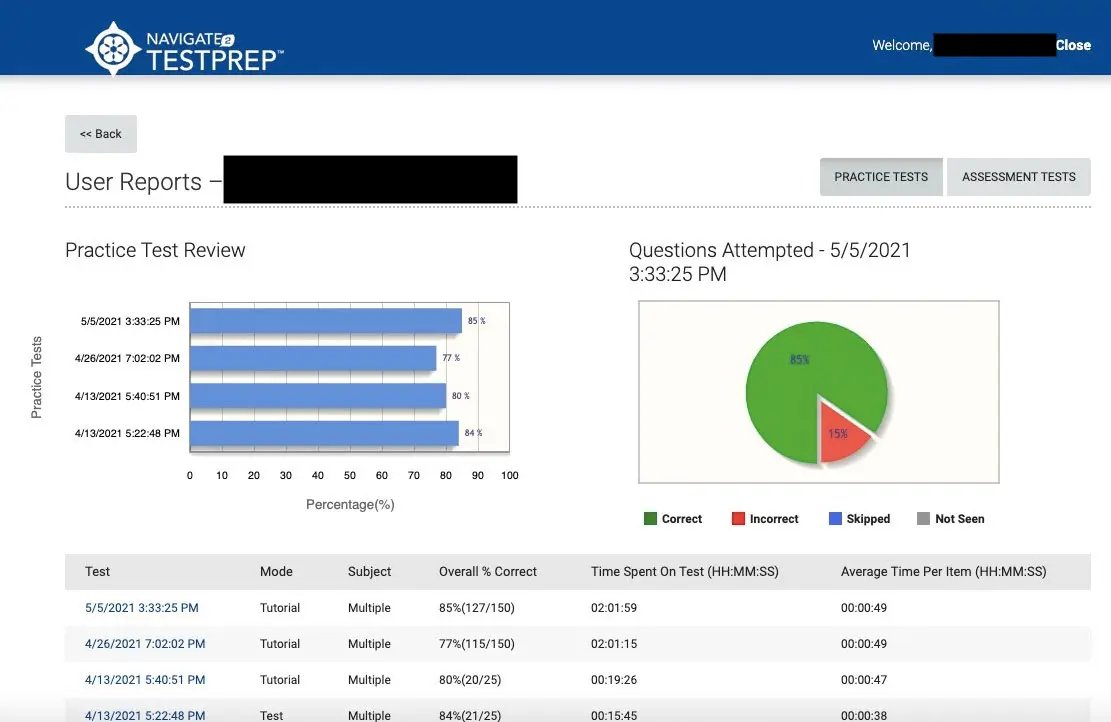Click the blue Skipped legend swatch
Screen dimensions: 1111x722
point(836,519)
